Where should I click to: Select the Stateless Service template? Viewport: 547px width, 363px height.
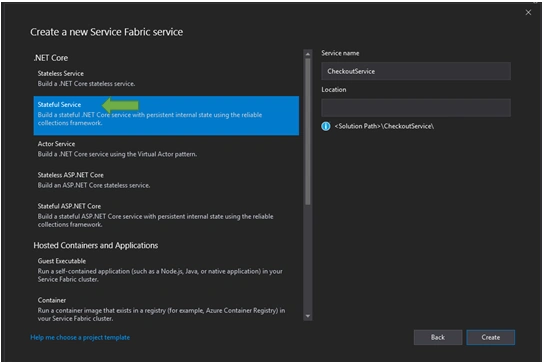click(166, 78)
